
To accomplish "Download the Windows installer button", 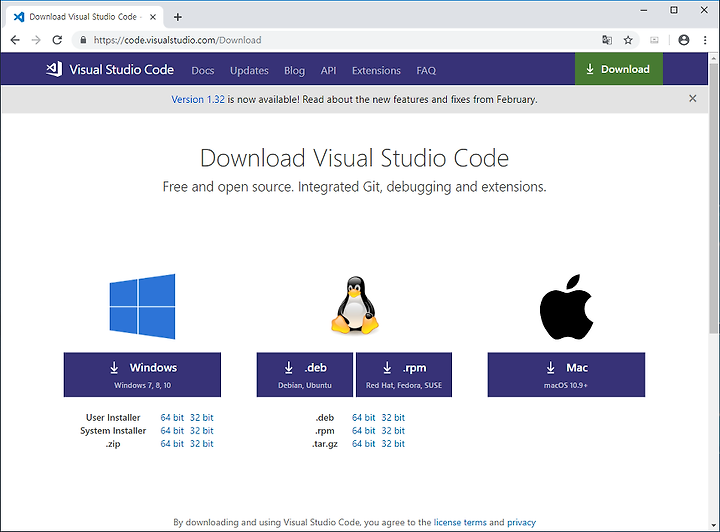I will click(x=142, y=375).
